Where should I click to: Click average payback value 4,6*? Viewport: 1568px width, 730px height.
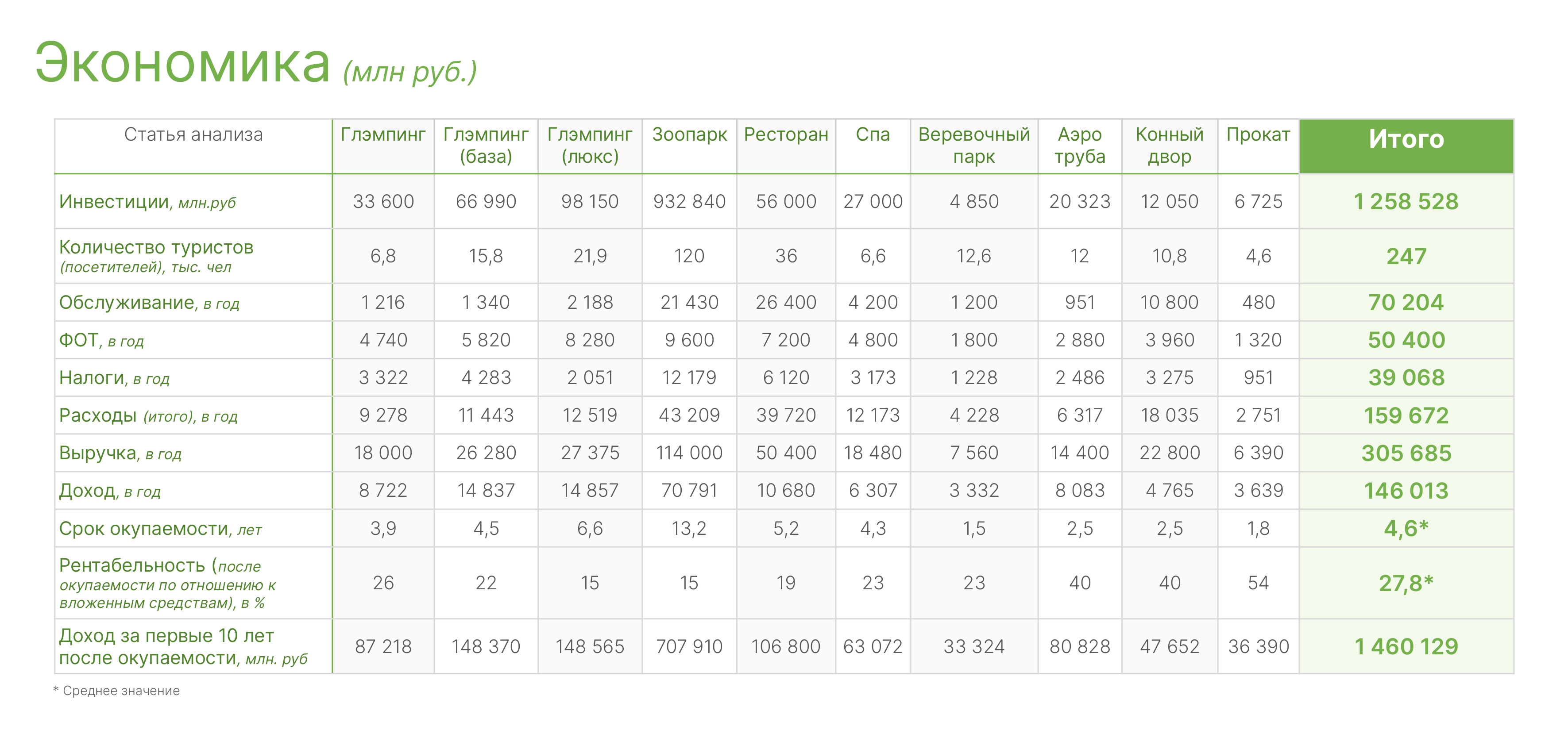coord(1406,529)
